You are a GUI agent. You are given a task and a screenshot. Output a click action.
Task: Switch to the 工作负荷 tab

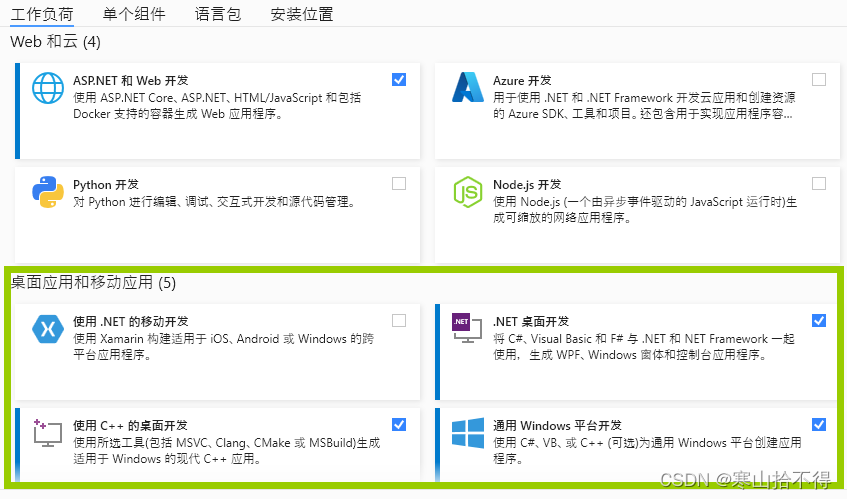point(42,14)
